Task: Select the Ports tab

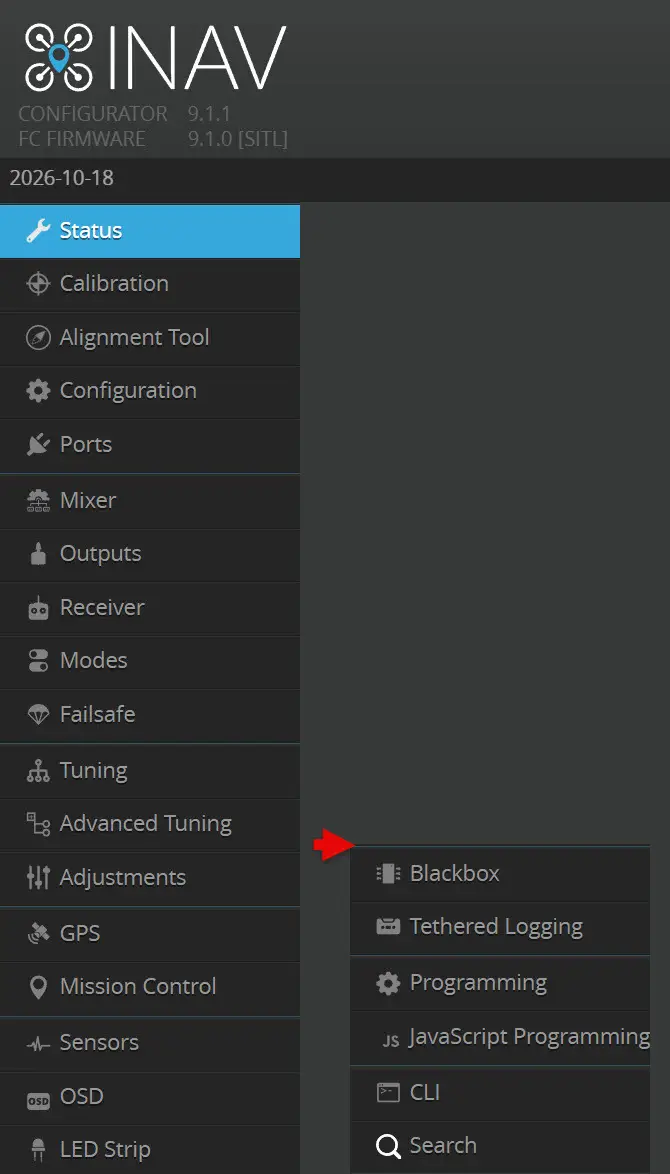Action: point(150,445)
